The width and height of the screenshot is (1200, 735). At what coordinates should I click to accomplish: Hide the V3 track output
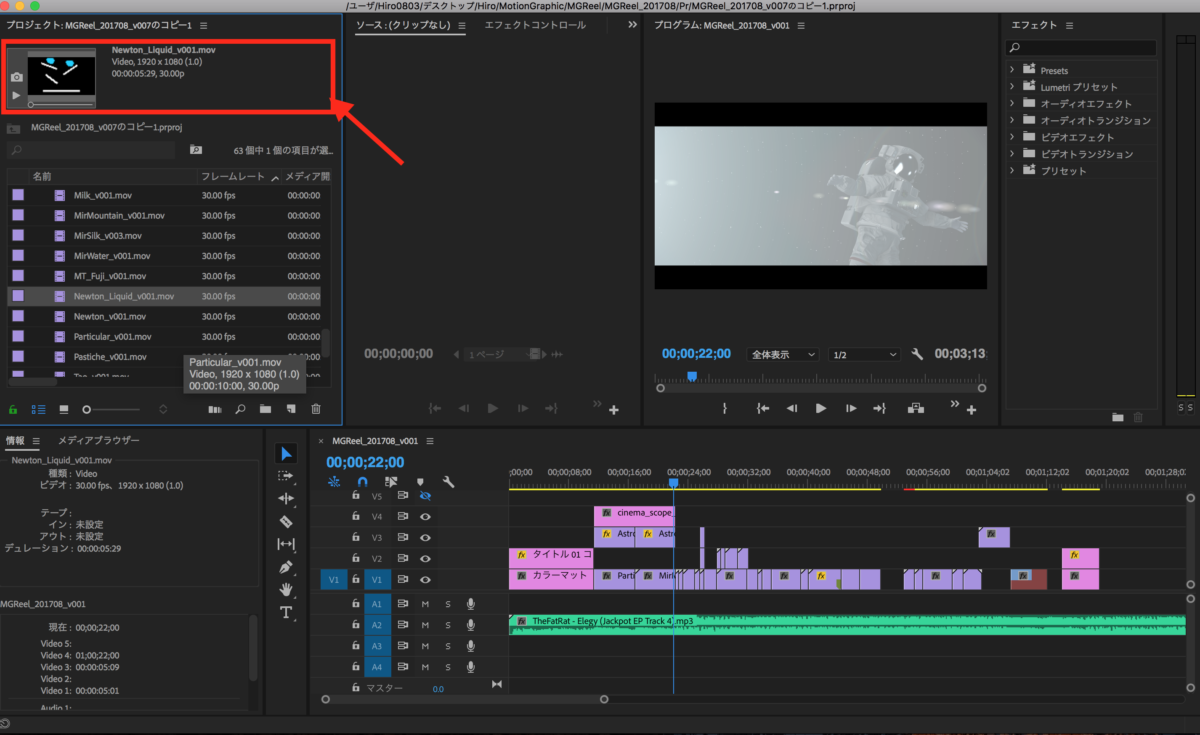[x=425, y=538]
